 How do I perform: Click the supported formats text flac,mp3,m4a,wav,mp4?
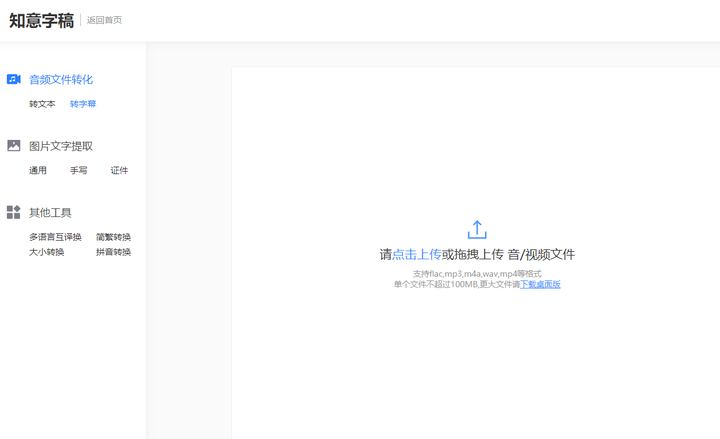click(477, 274)
